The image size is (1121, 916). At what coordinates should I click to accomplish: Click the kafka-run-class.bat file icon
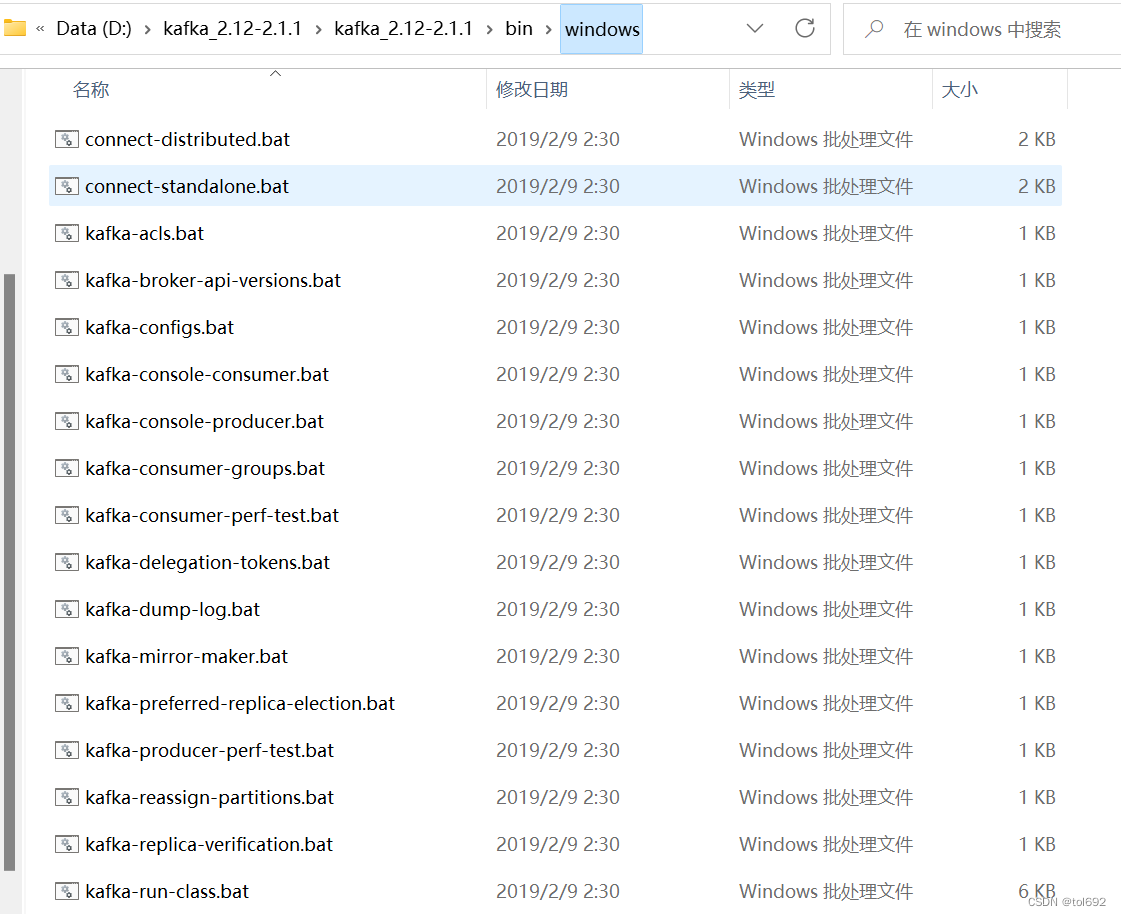(x=66, y=892)
